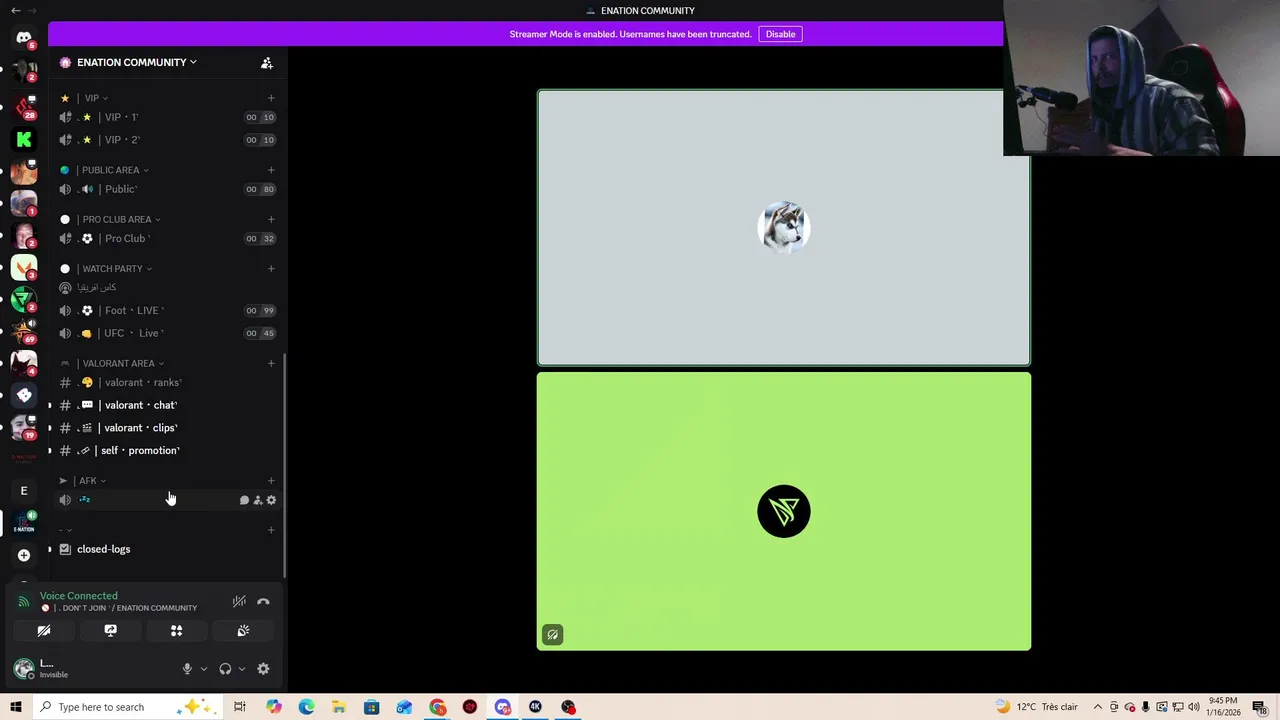
Task: Open the server with 69 notifications
Action: click(x=24, y=331)
